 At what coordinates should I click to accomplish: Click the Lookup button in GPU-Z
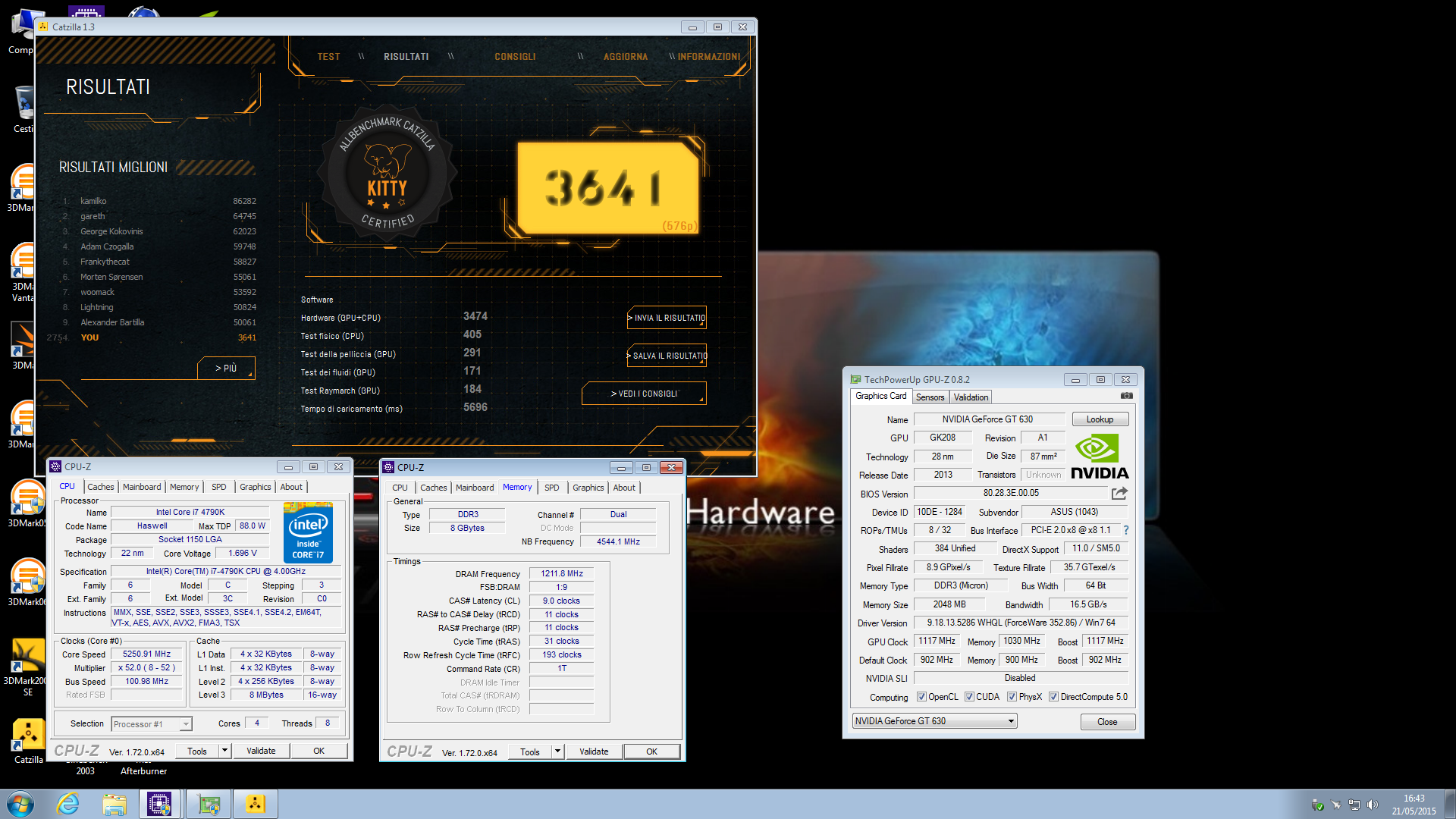(x=1100, y=419)
